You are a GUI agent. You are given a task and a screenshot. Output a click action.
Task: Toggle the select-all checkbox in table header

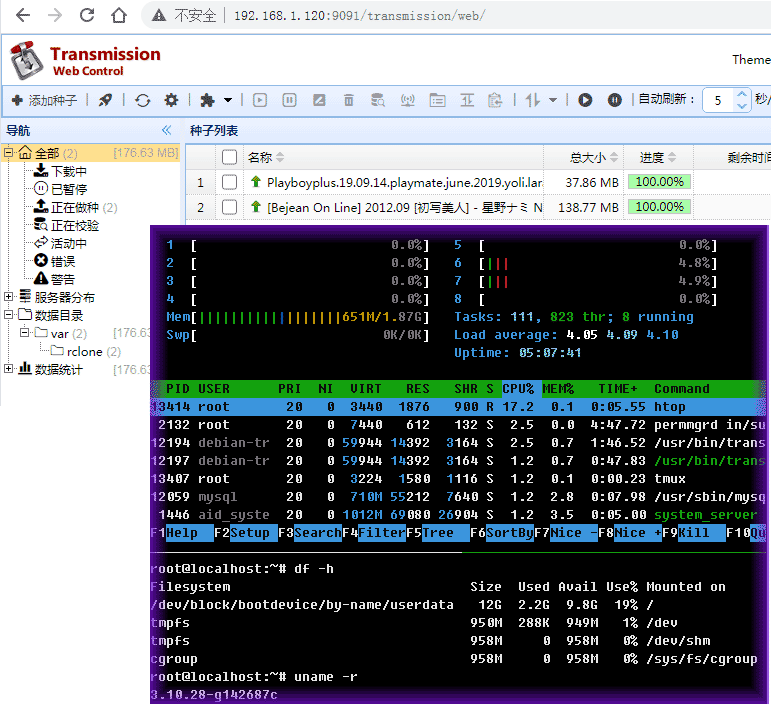(x=230, y=157)
